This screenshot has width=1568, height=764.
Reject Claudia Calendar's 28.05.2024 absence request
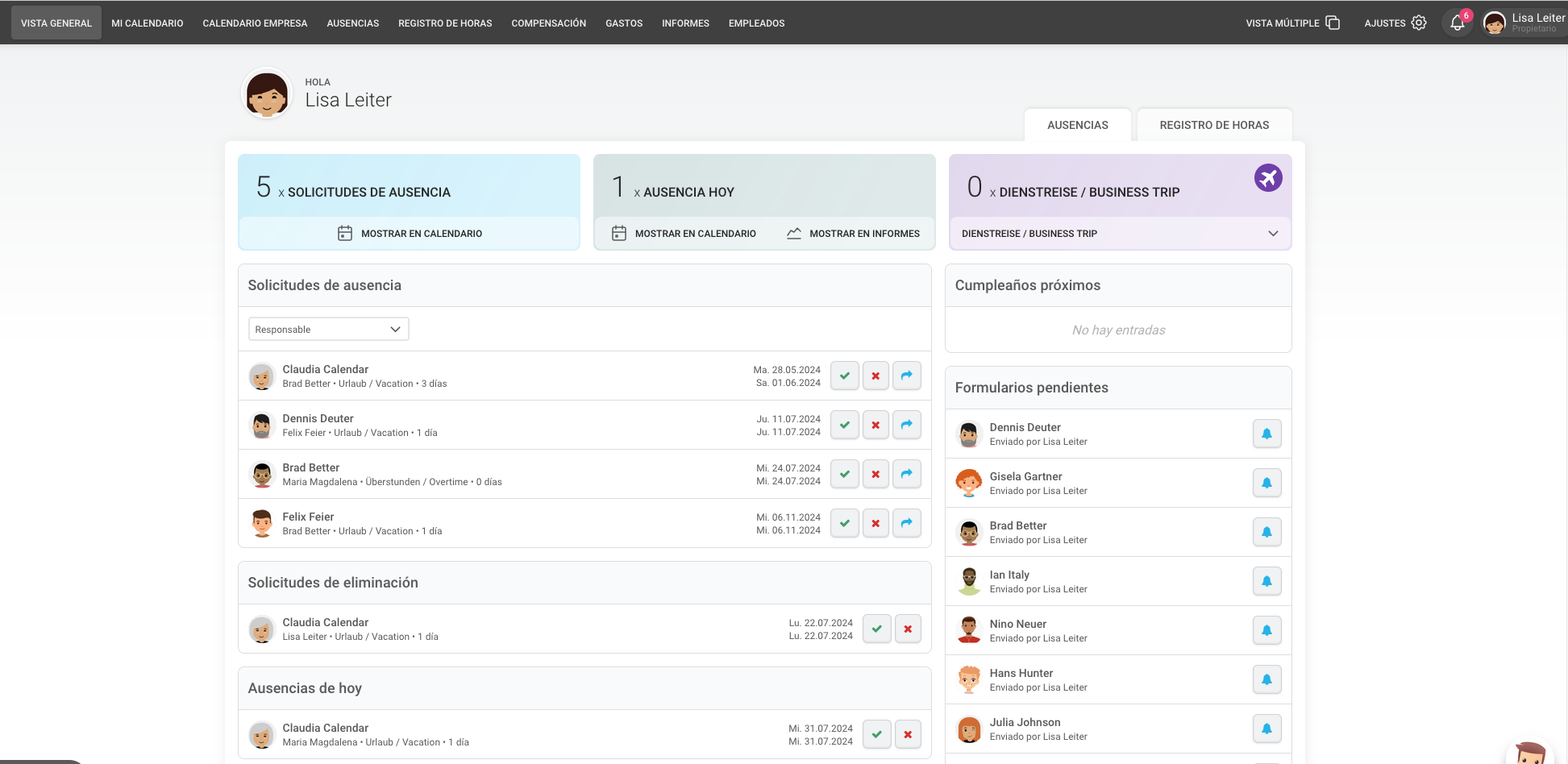click(x=876, y=376)
